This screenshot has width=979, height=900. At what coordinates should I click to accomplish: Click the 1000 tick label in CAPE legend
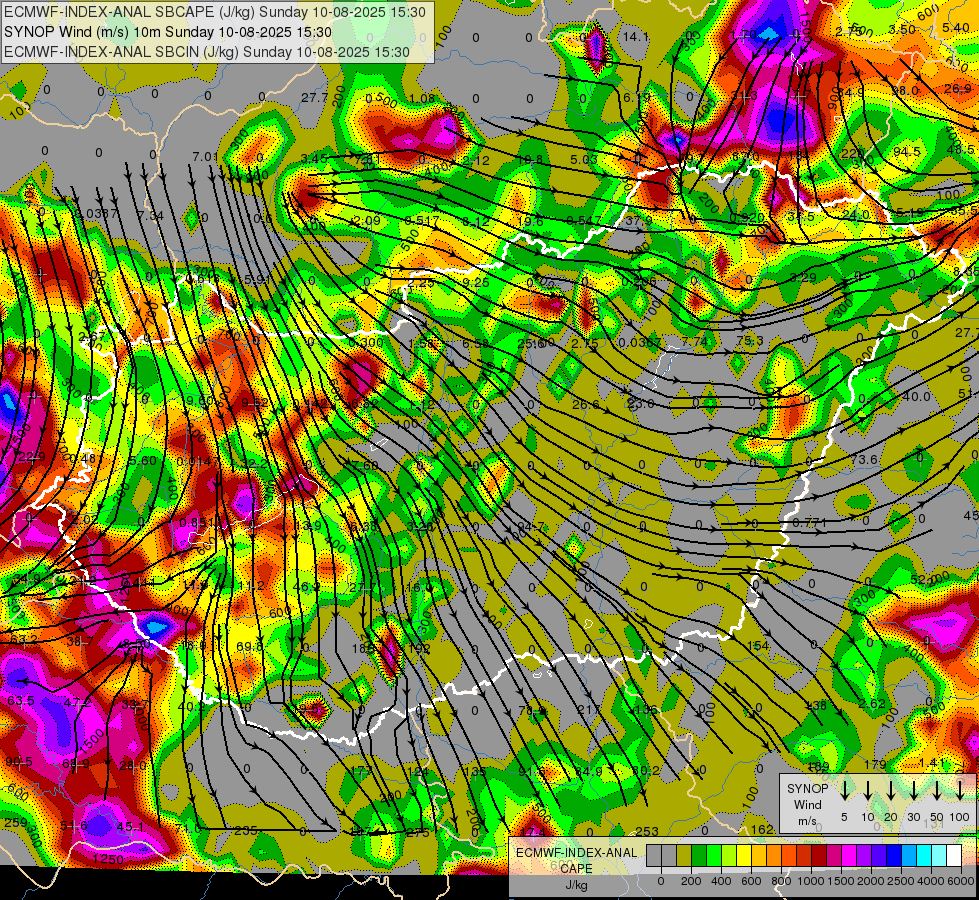tap(811, 881)
